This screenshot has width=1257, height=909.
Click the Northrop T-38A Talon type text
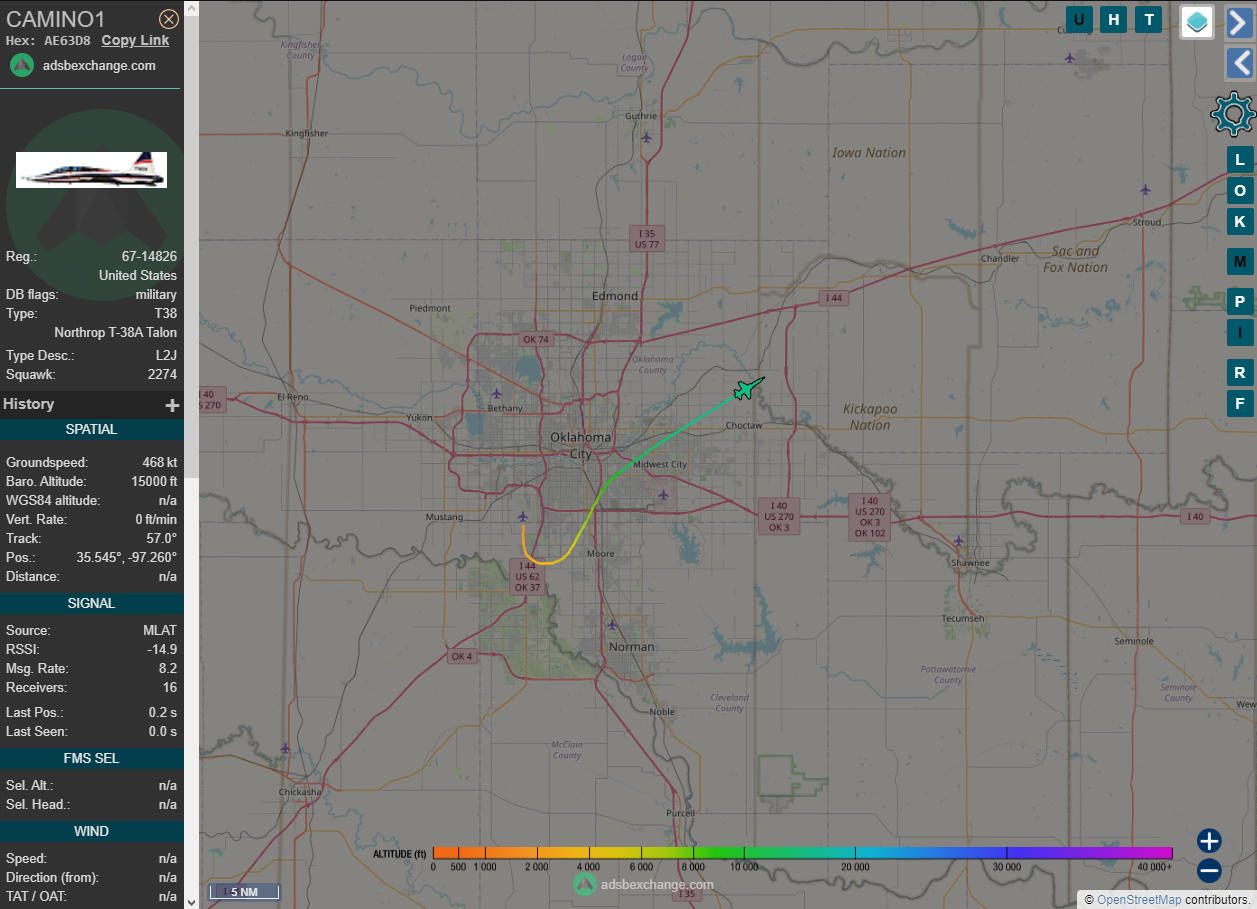(115, 332)
